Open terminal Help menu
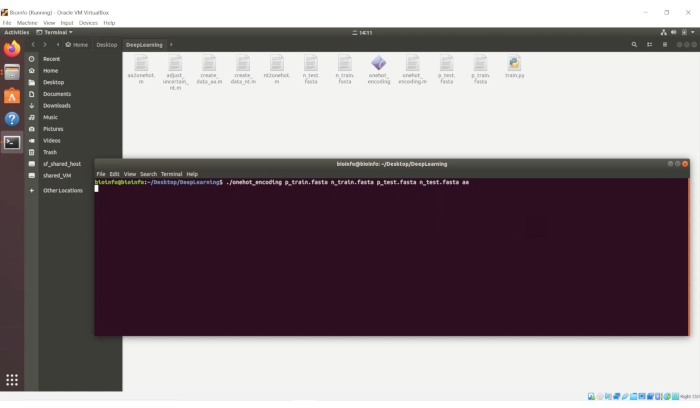Image resolution: width=700 pixels, height=408 pixels. [192, 174]
